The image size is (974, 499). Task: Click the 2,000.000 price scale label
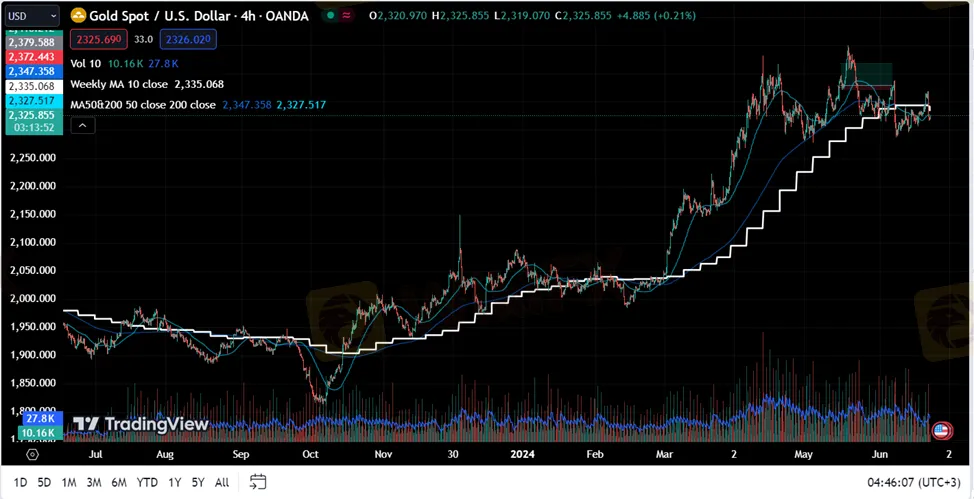tap(34, 299)
